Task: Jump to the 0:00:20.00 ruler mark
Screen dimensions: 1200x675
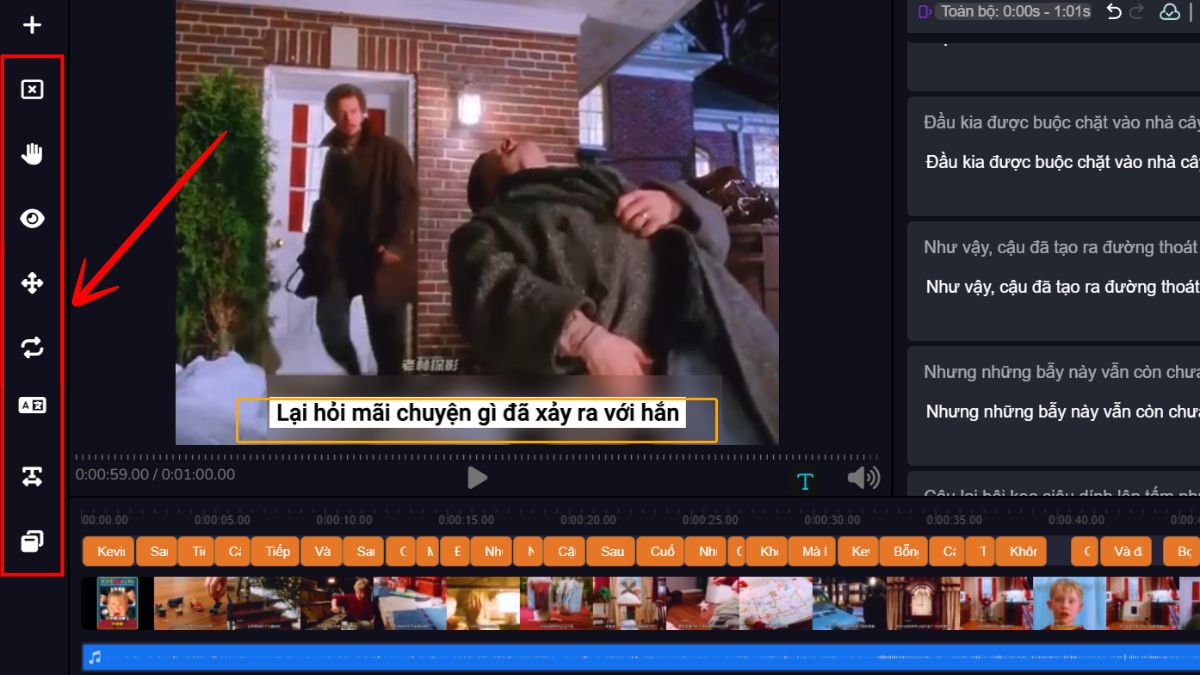Action: point(588,520)
